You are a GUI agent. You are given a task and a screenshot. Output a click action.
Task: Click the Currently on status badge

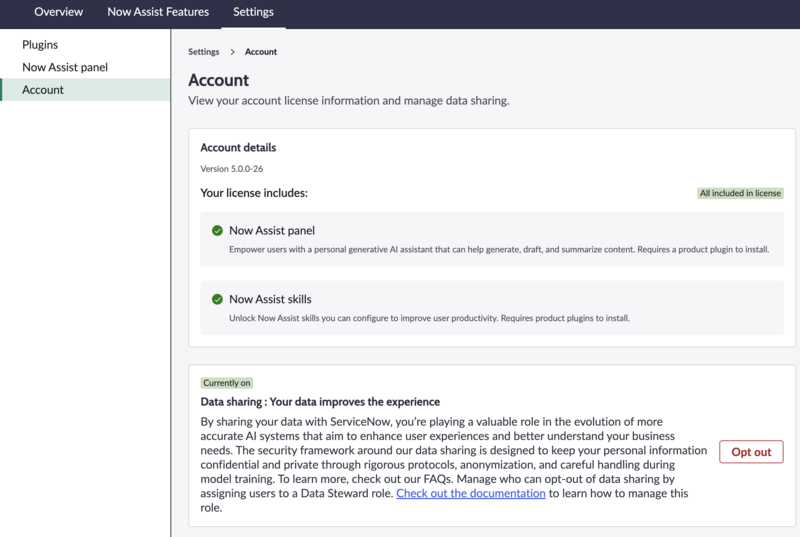[x=227, y=382]
